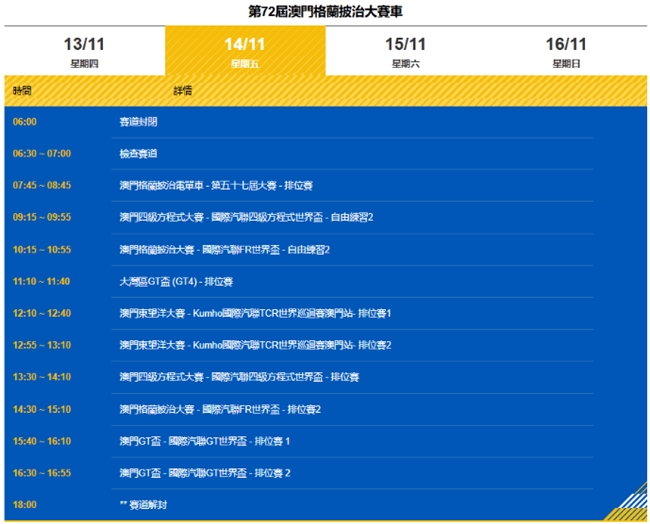Open the 15/11 星期六 schedule tab
Viewport: 650px width, 524px height.
(405, 51)
